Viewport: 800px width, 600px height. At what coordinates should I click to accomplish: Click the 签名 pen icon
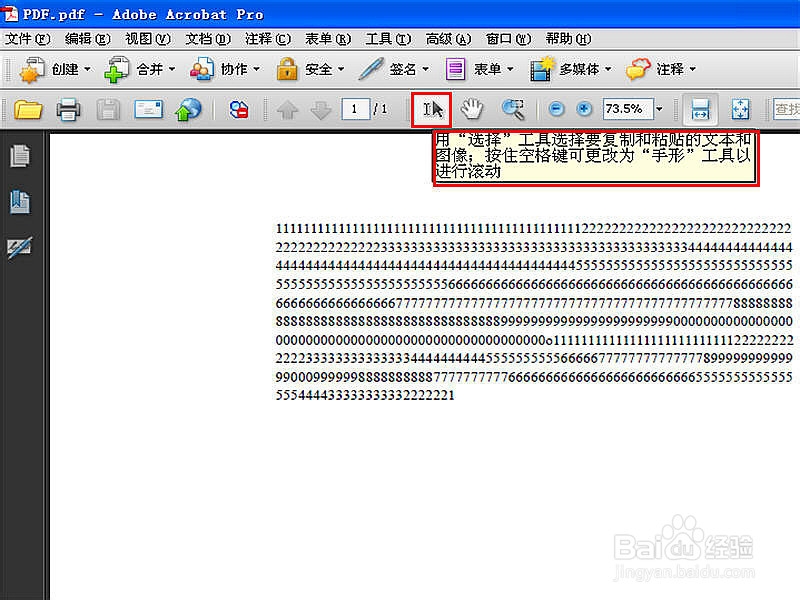[371, 69]
